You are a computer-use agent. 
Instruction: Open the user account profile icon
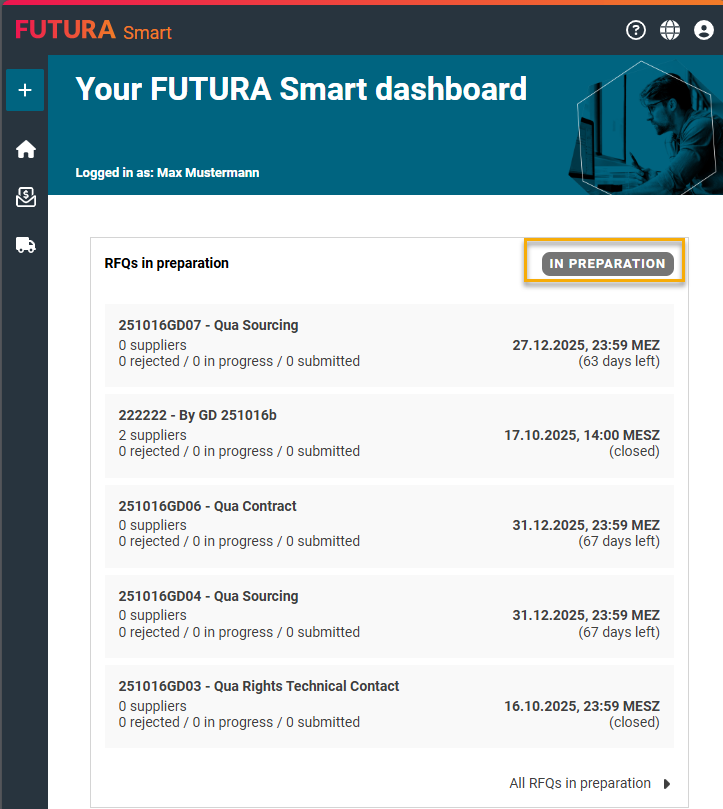(x=704, y=30)
